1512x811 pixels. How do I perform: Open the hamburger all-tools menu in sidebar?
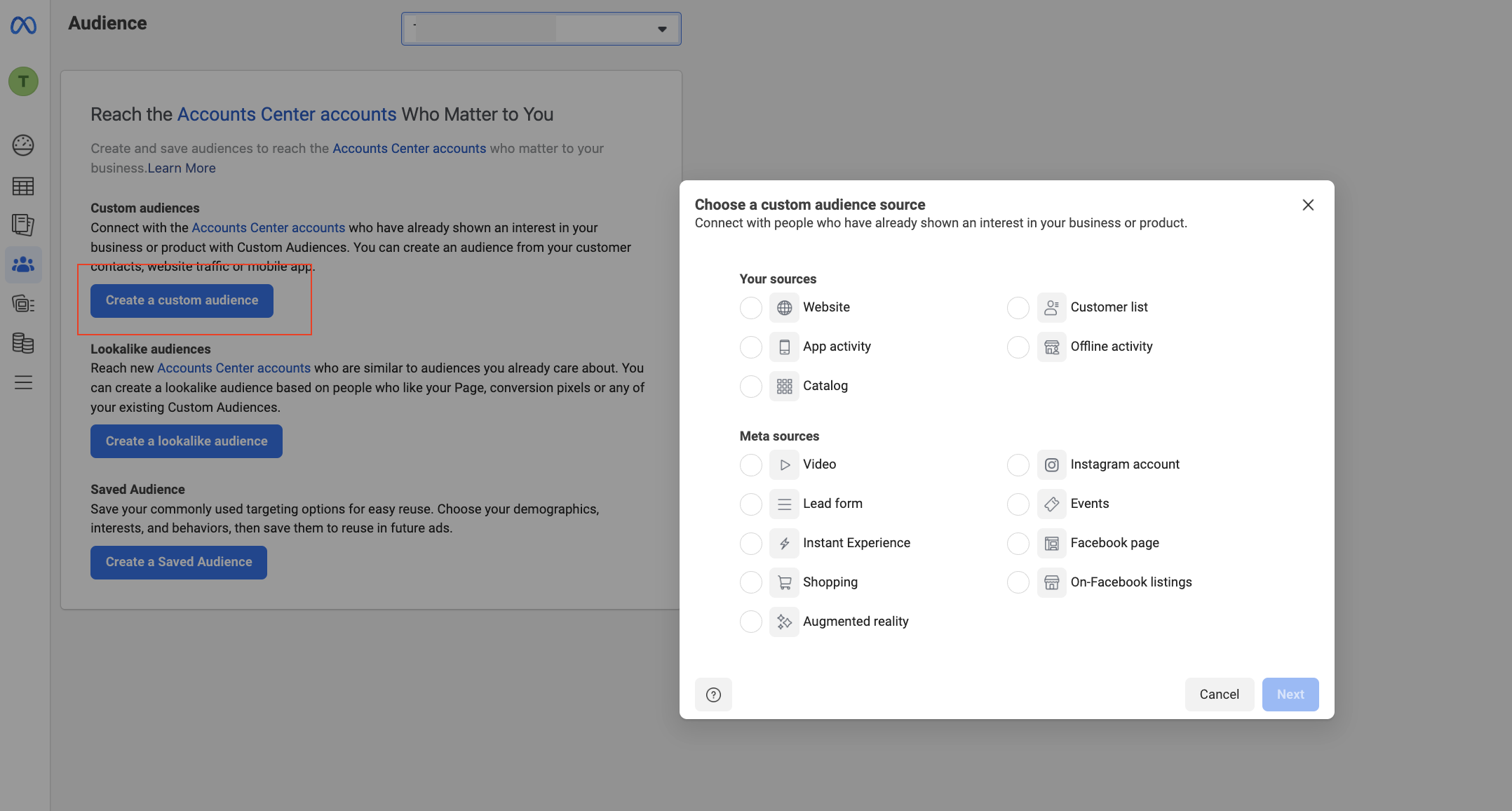(x=23, y=382)
